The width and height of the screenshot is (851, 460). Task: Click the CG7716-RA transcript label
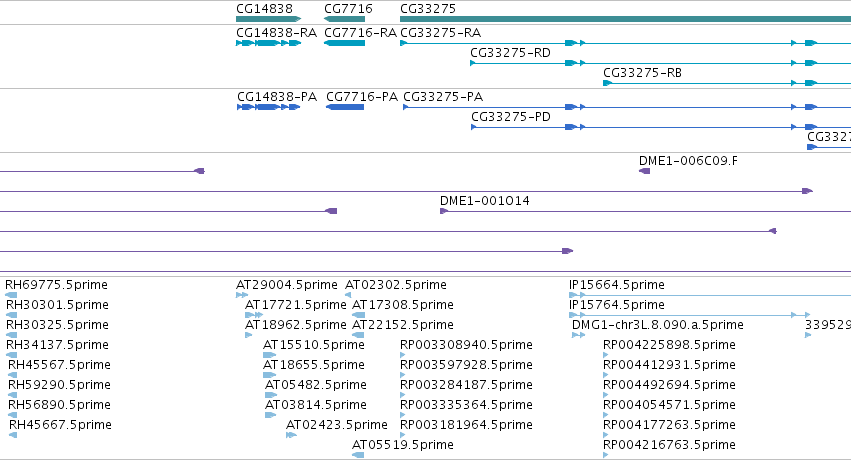click(360, 33)
